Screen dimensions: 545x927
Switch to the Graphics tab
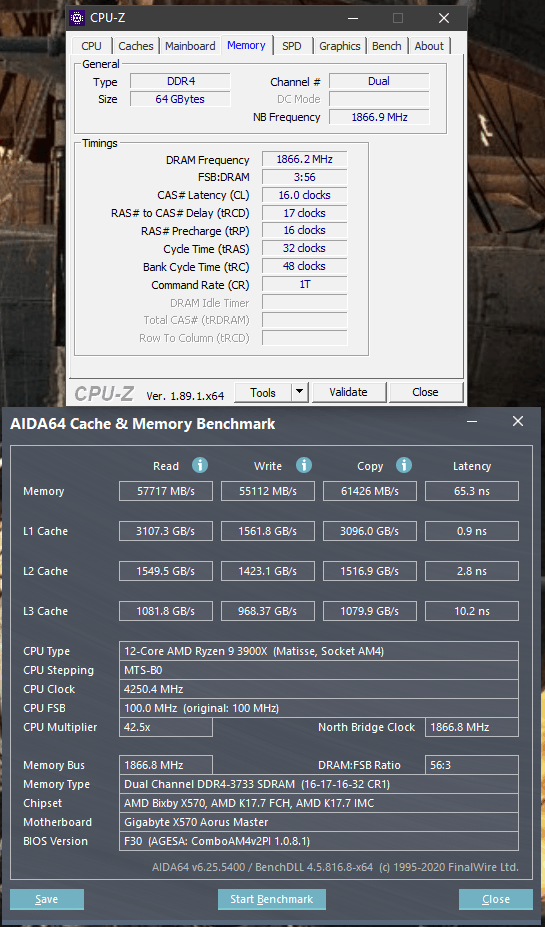tap(340, 46)
